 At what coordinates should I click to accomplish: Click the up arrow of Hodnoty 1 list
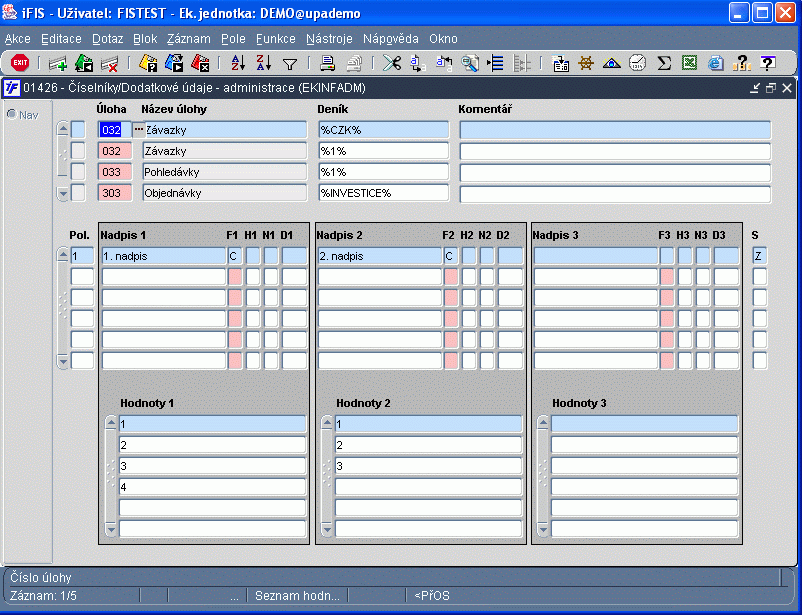point(111,423)
